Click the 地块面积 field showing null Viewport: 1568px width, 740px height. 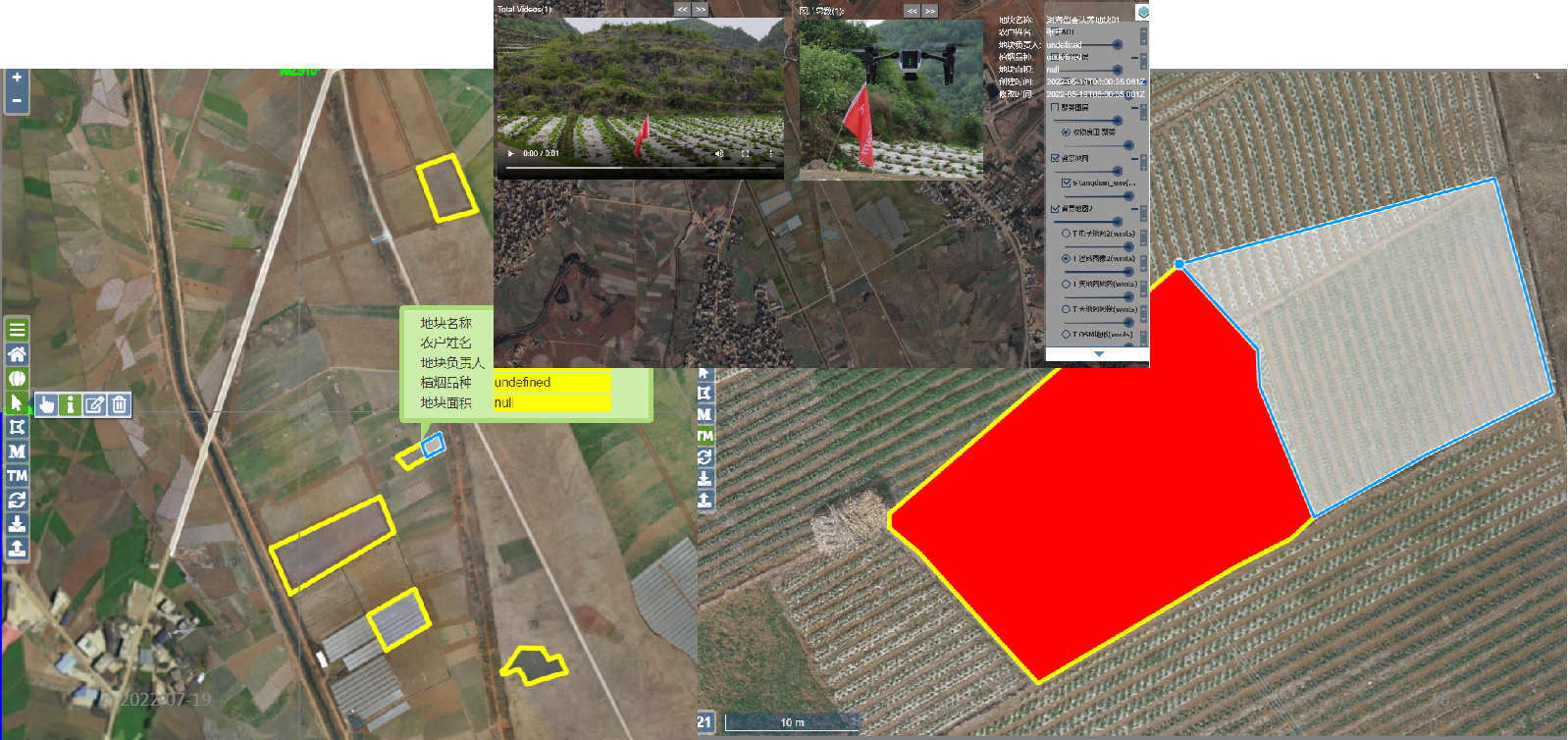coord(551,402)
